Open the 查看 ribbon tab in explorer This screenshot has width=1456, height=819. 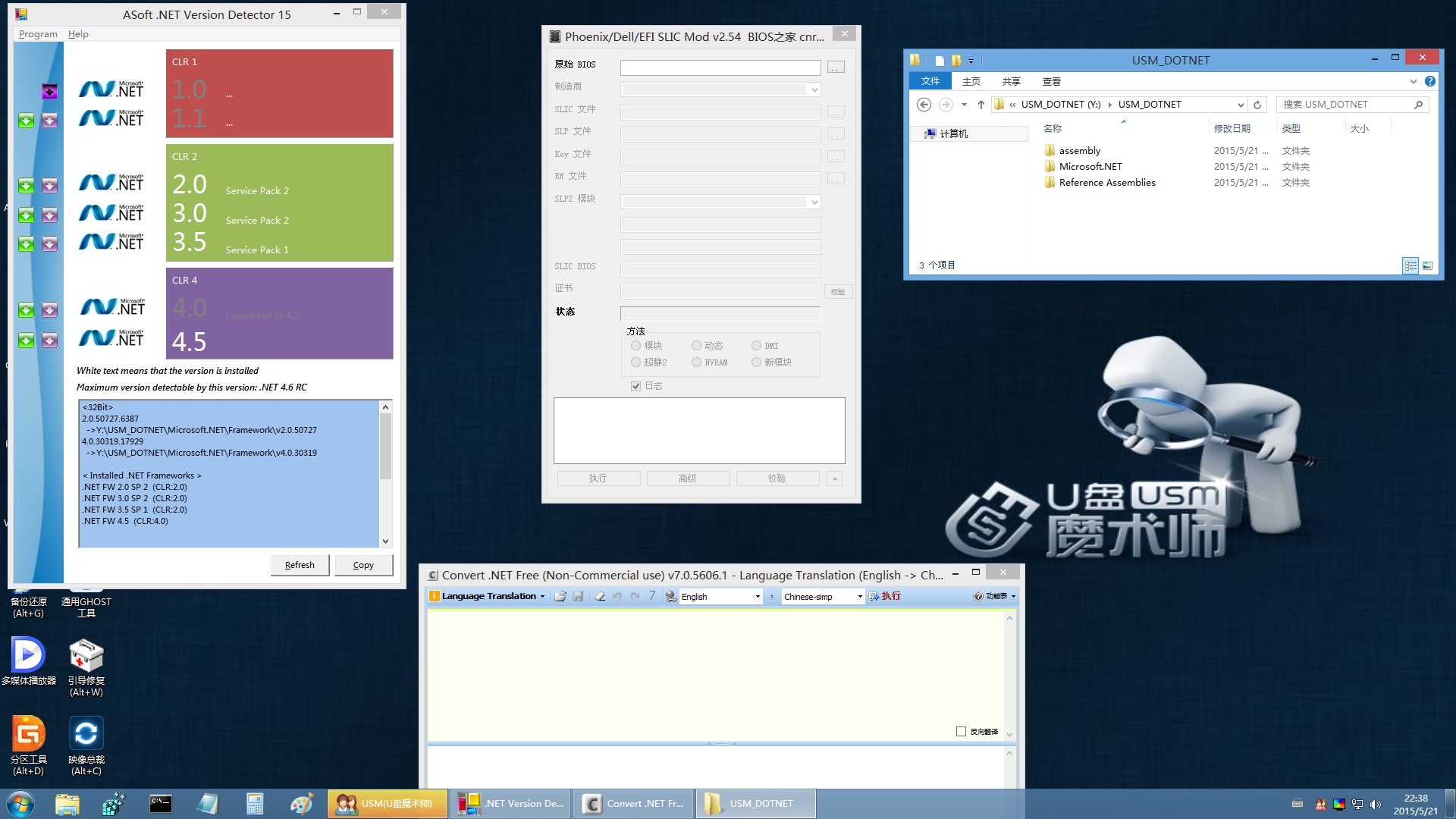1051,81
